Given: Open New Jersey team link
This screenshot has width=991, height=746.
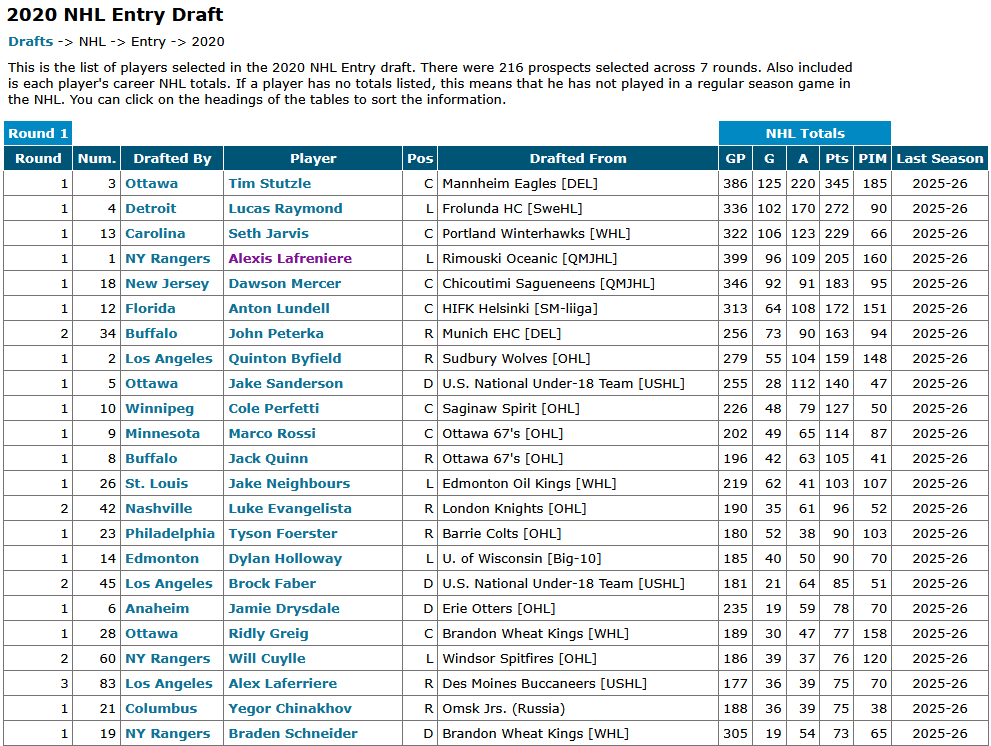Looking at the screenshot, I should 167,283.
